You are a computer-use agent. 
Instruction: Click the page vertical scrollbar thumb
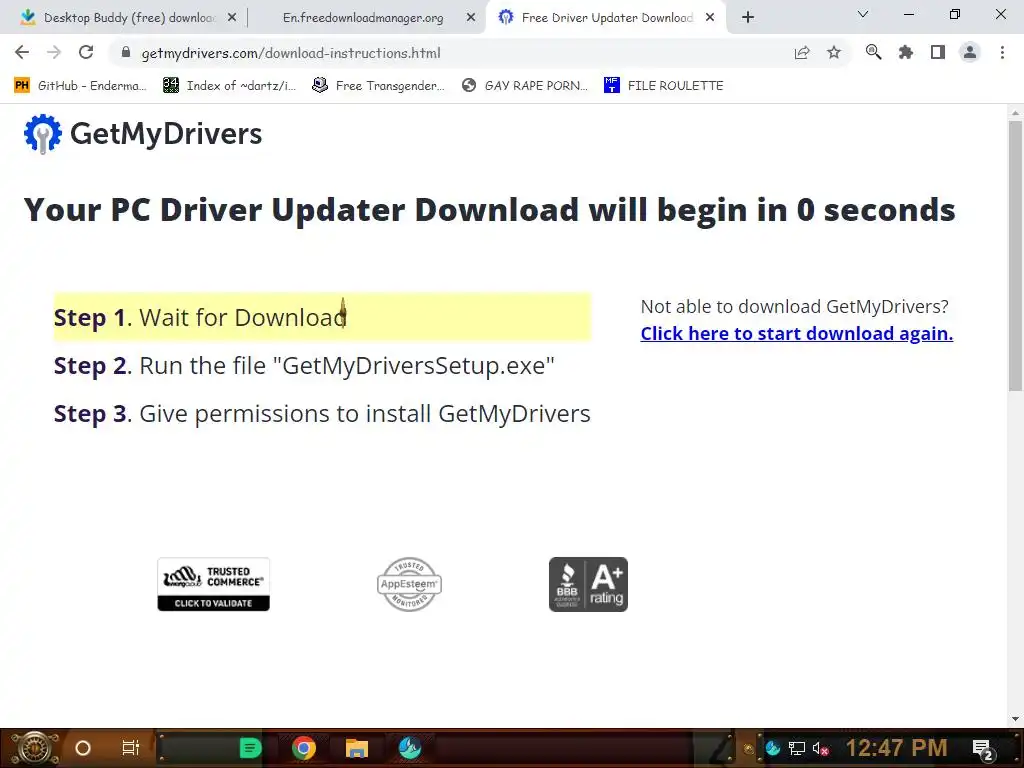click(1016, 256)
